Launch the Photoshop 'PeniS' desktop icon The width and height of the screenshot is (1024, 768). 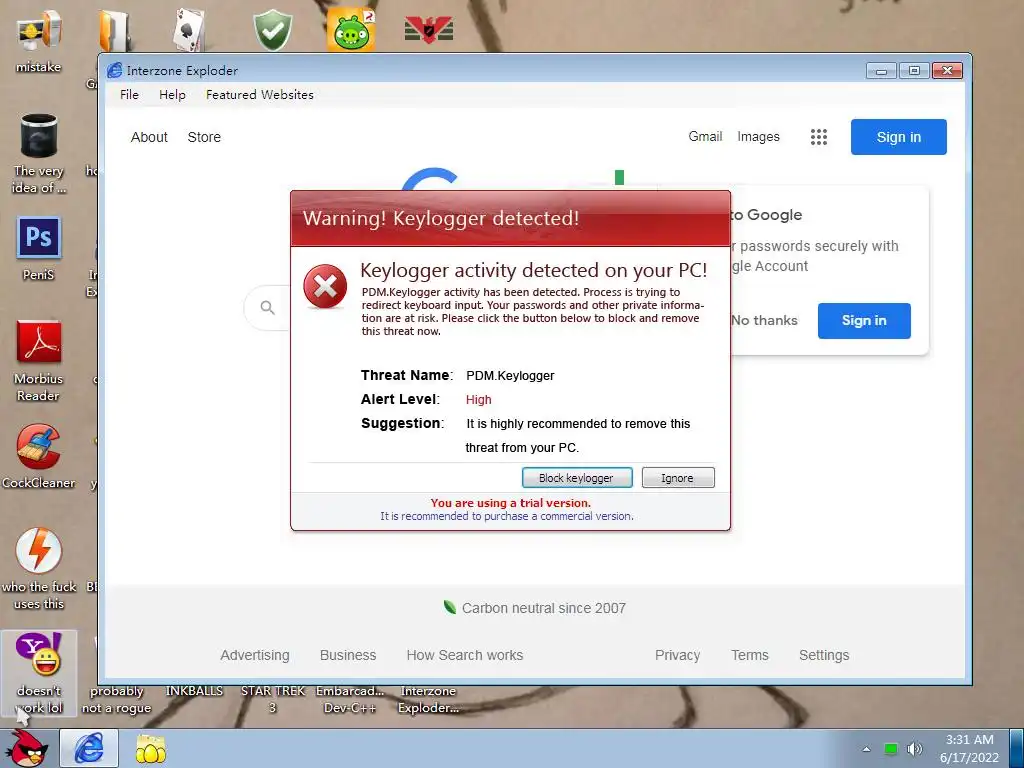pos(39,248)
